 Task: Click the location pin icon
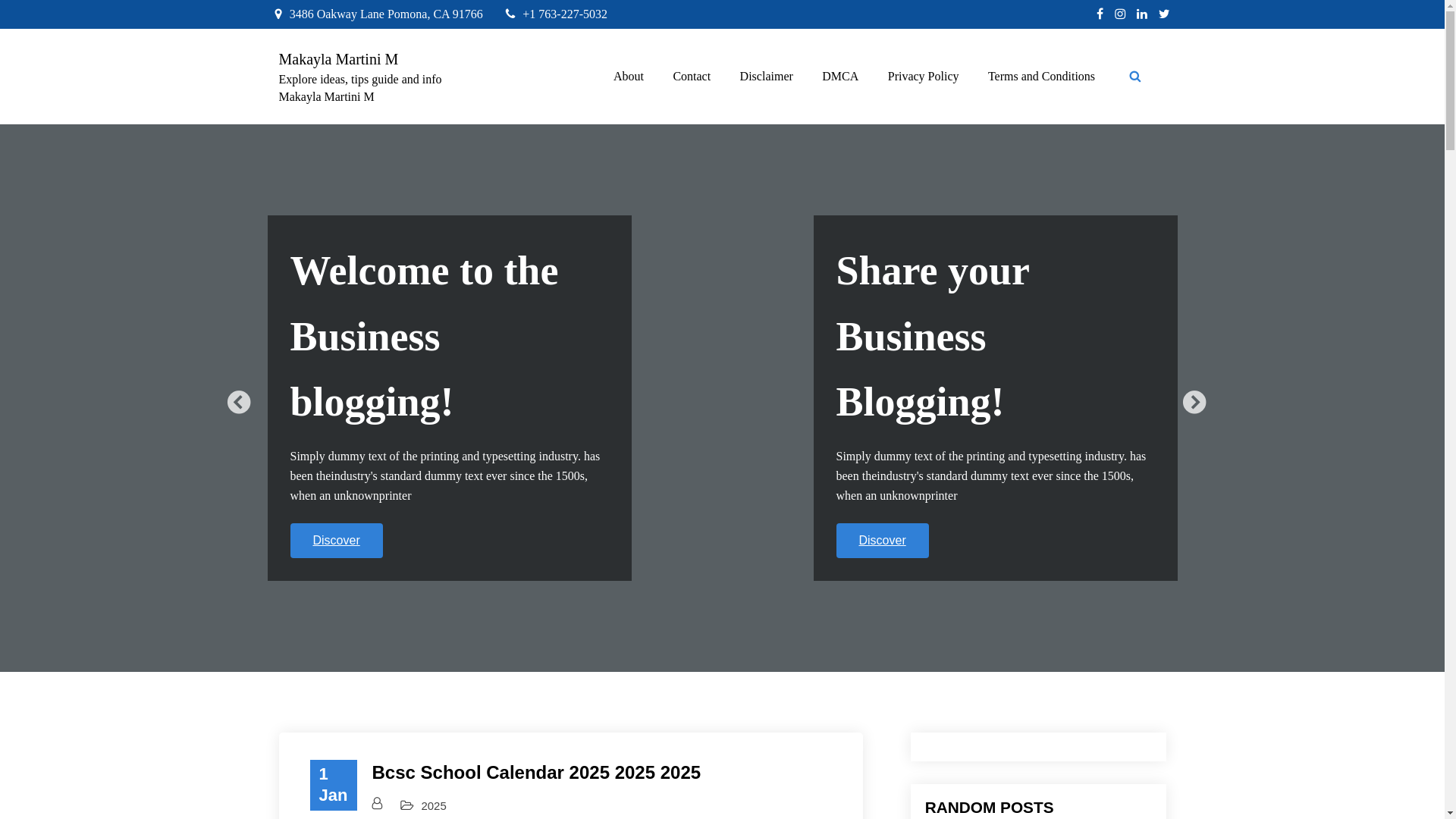[278, 14]
